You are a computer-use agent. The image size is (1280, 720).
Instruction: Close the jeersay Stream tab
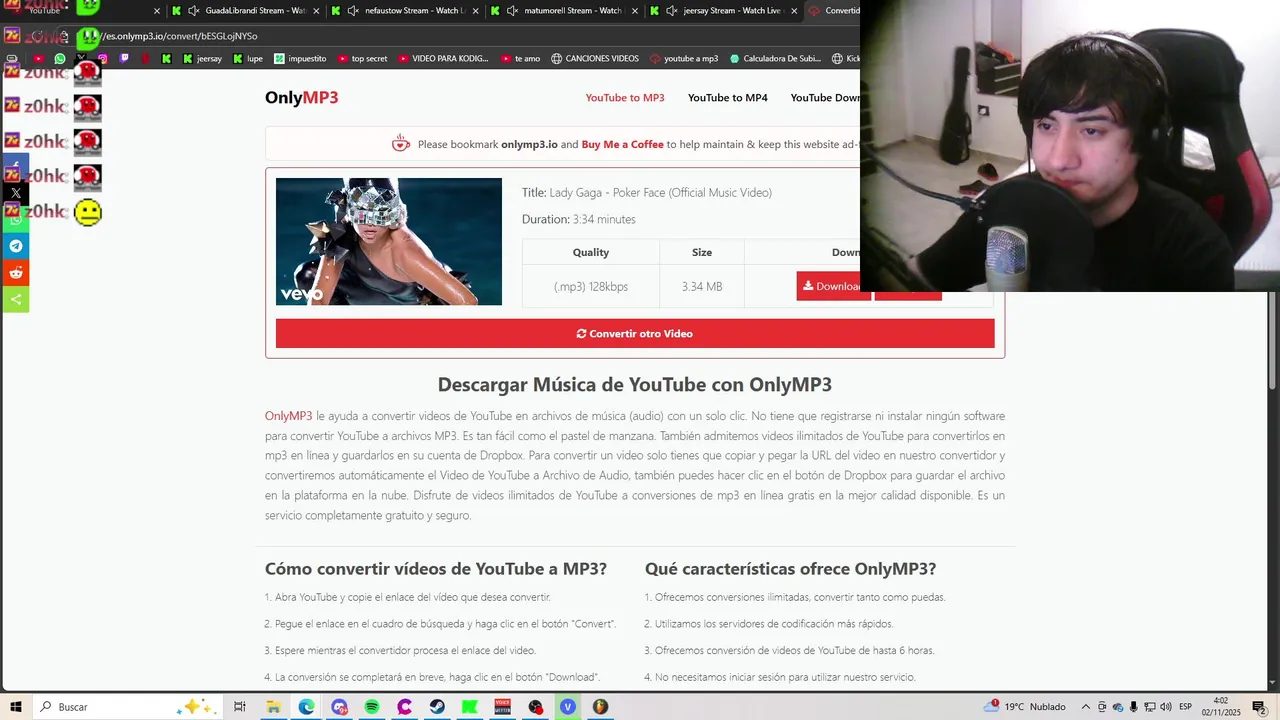tap(794, 11)
